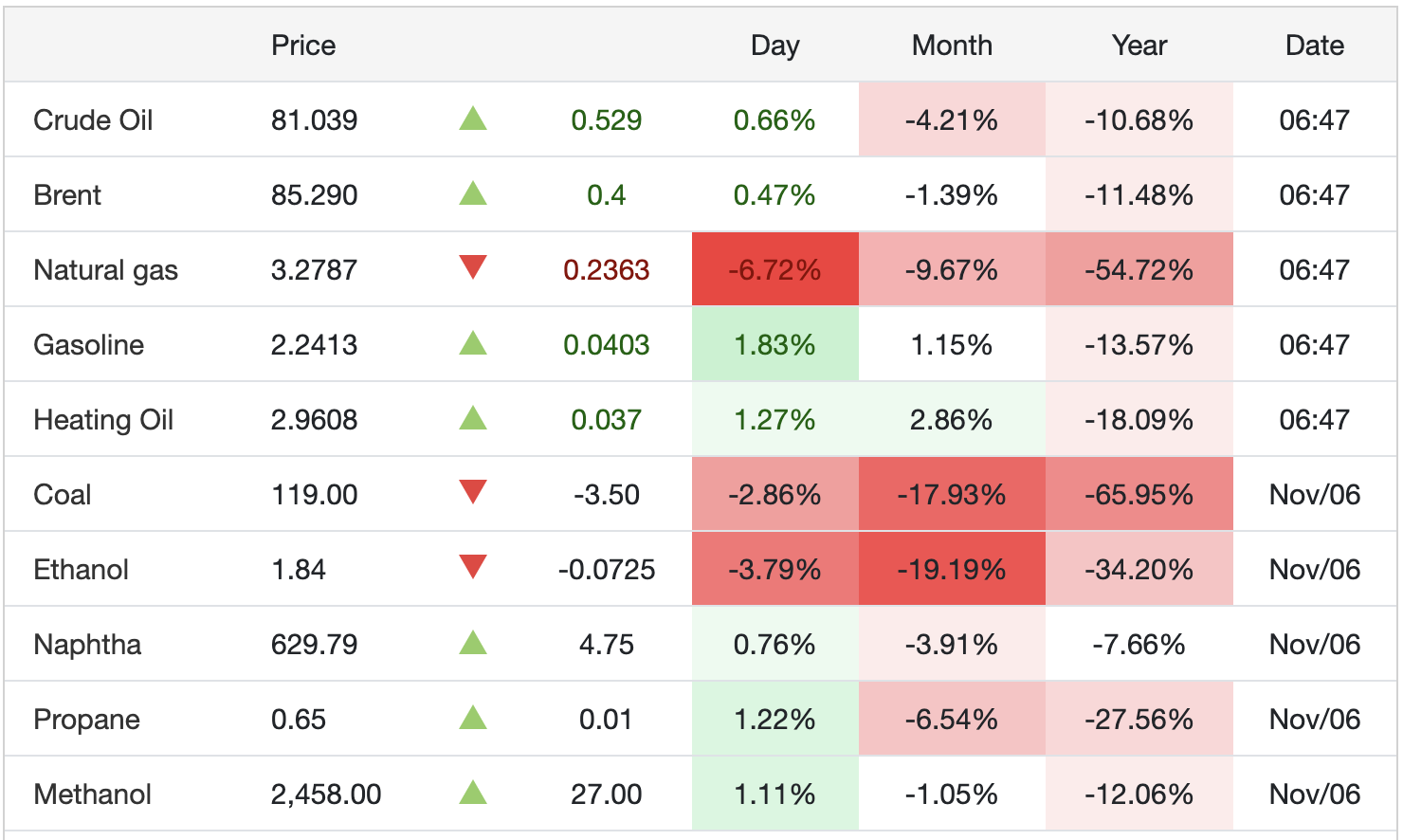Click Methanol change value 27.00
Image resolution: width=1403 pixels, height=840 pixels.
[606, 794]
